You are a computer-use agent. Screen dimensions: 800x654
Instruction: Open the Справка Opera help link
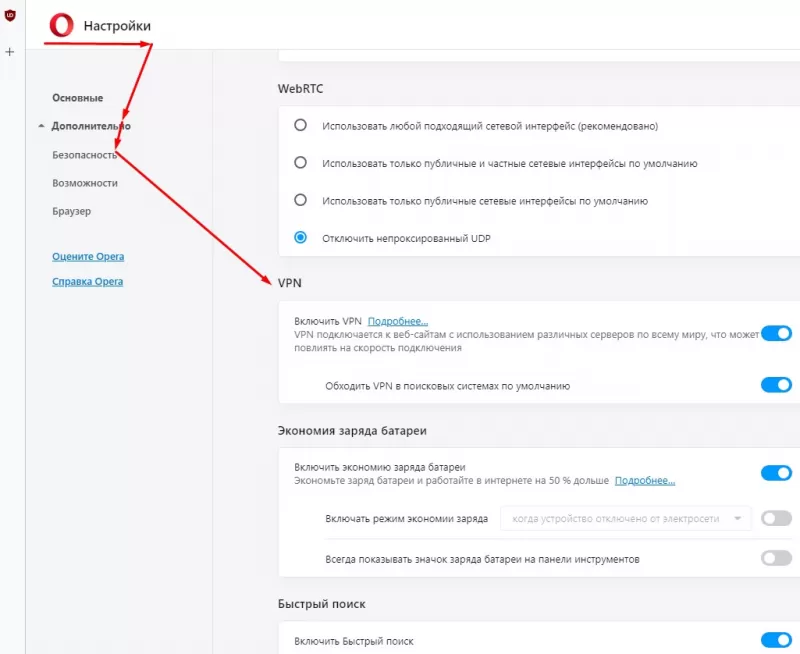click(x=88, y=282)
